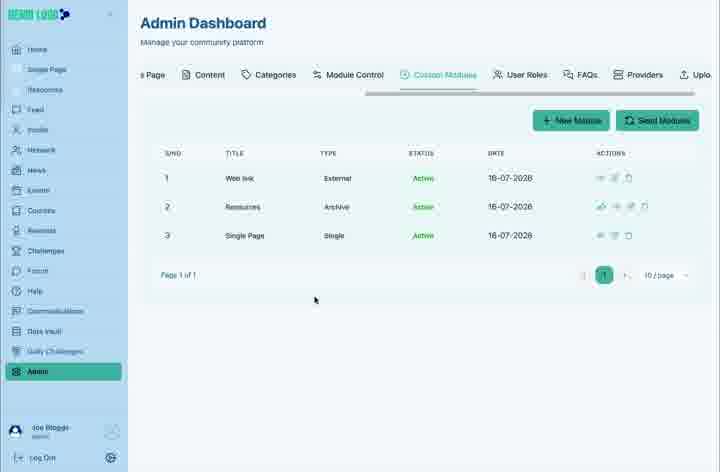Switch to the User Roles tab
Viewport: 720px width, 472px height.
click(520, 75)
